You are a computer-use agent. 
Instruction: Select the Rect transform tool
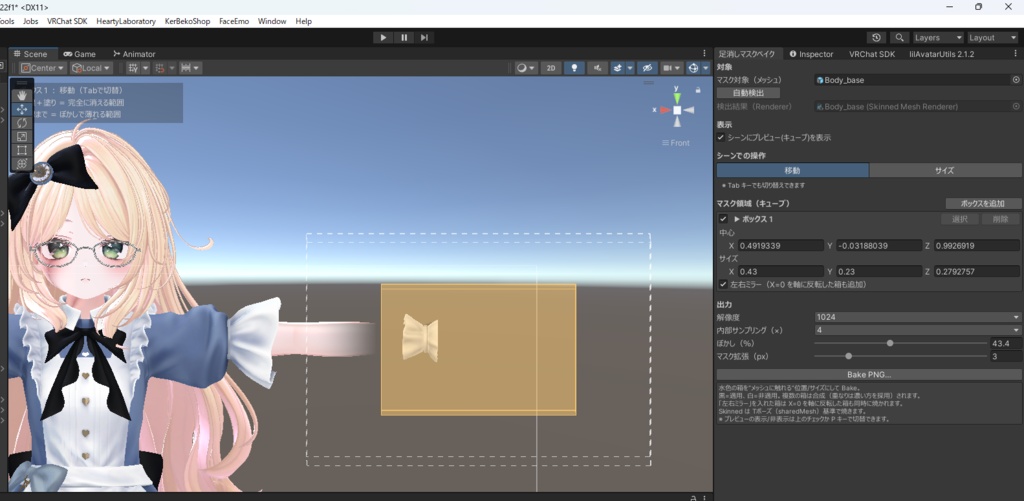(22, 150)
